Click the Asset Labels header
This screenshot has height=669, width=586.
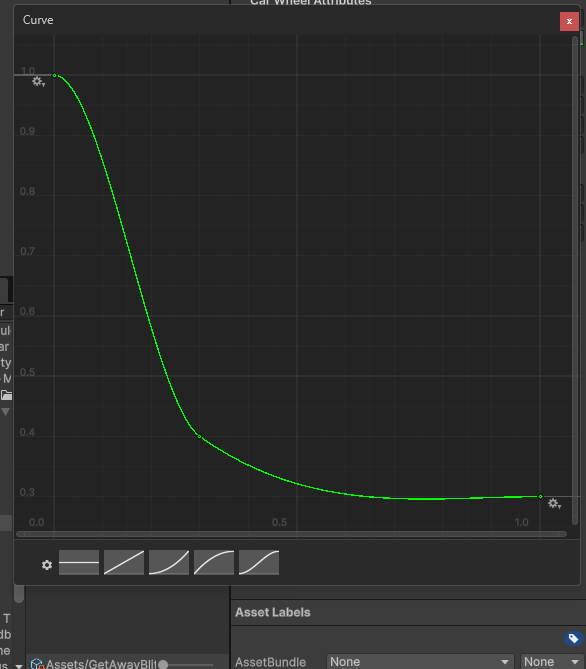(273, 612)
